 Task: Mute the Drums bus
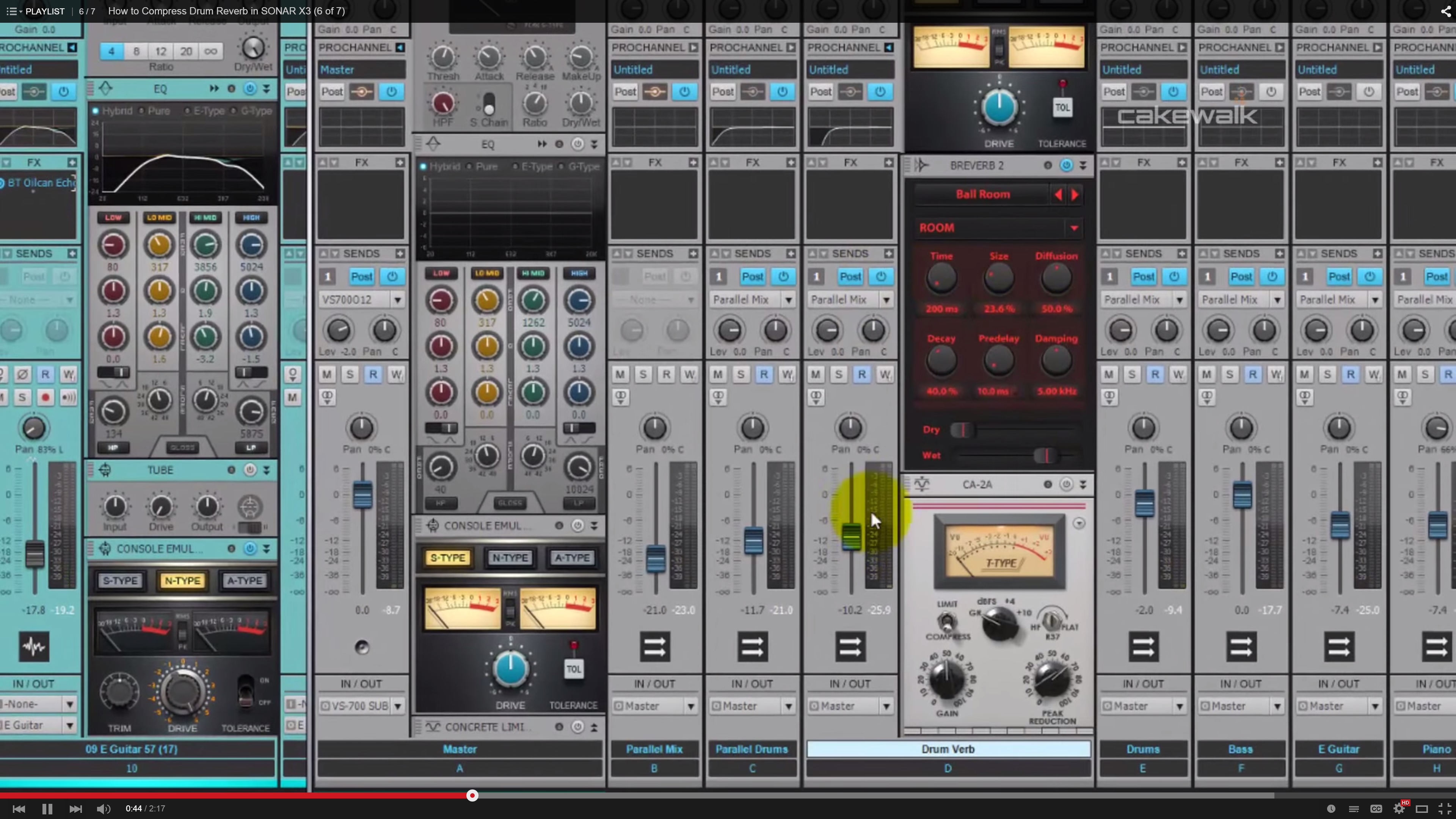[1109, 374]
